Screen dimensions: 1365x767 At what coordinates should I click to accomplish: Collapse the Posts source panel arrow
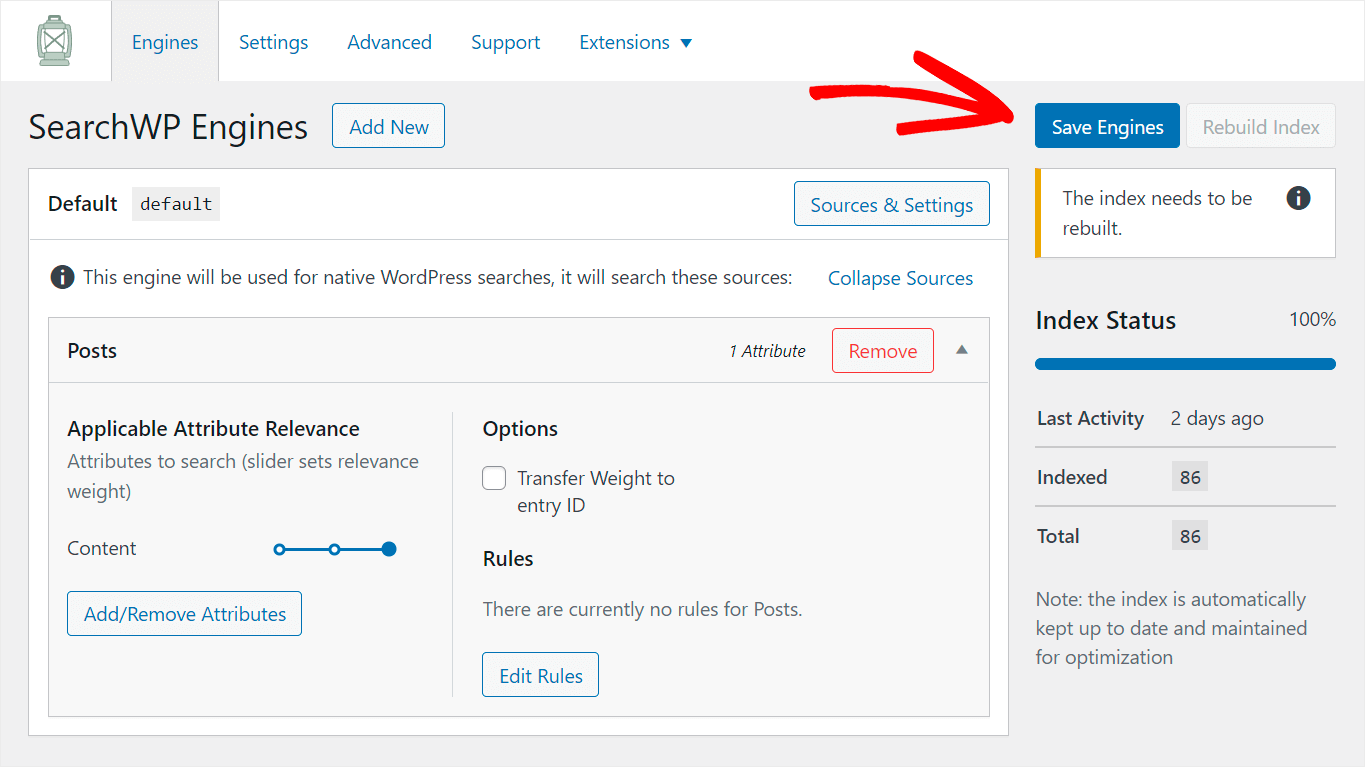click(x=961, y=350)
